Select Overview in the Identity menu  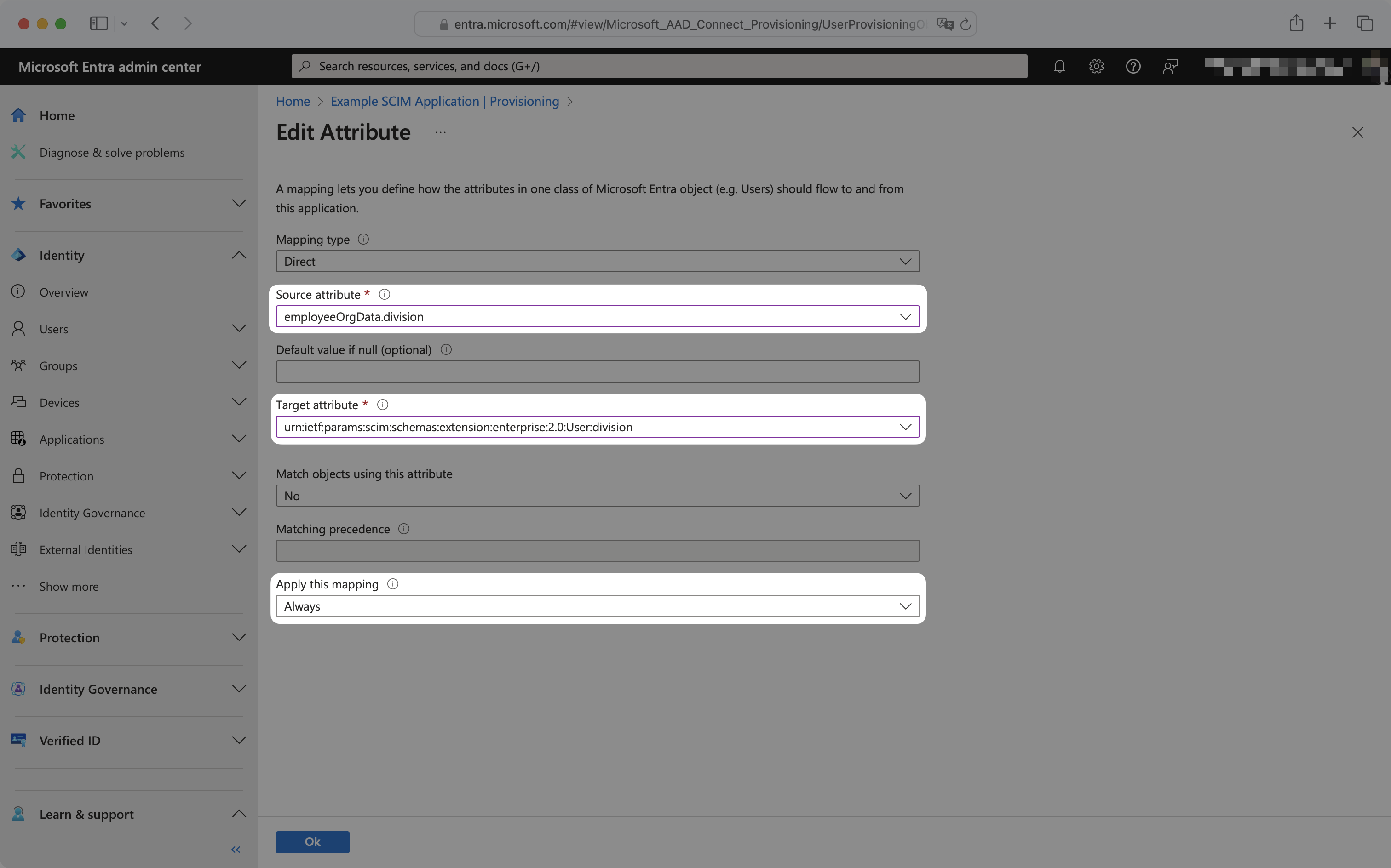pyautogui.click(x=64, y=292)
